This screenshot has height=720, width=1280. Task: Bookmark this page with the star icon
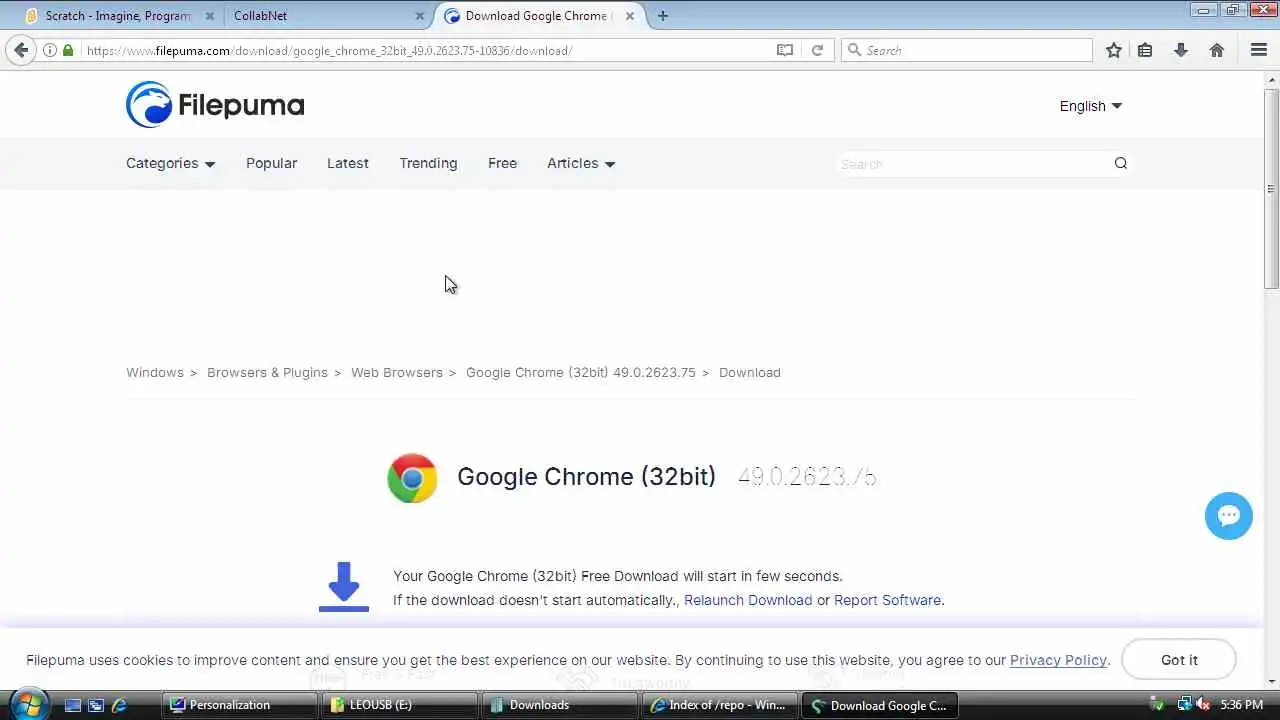coord(1113,50)
